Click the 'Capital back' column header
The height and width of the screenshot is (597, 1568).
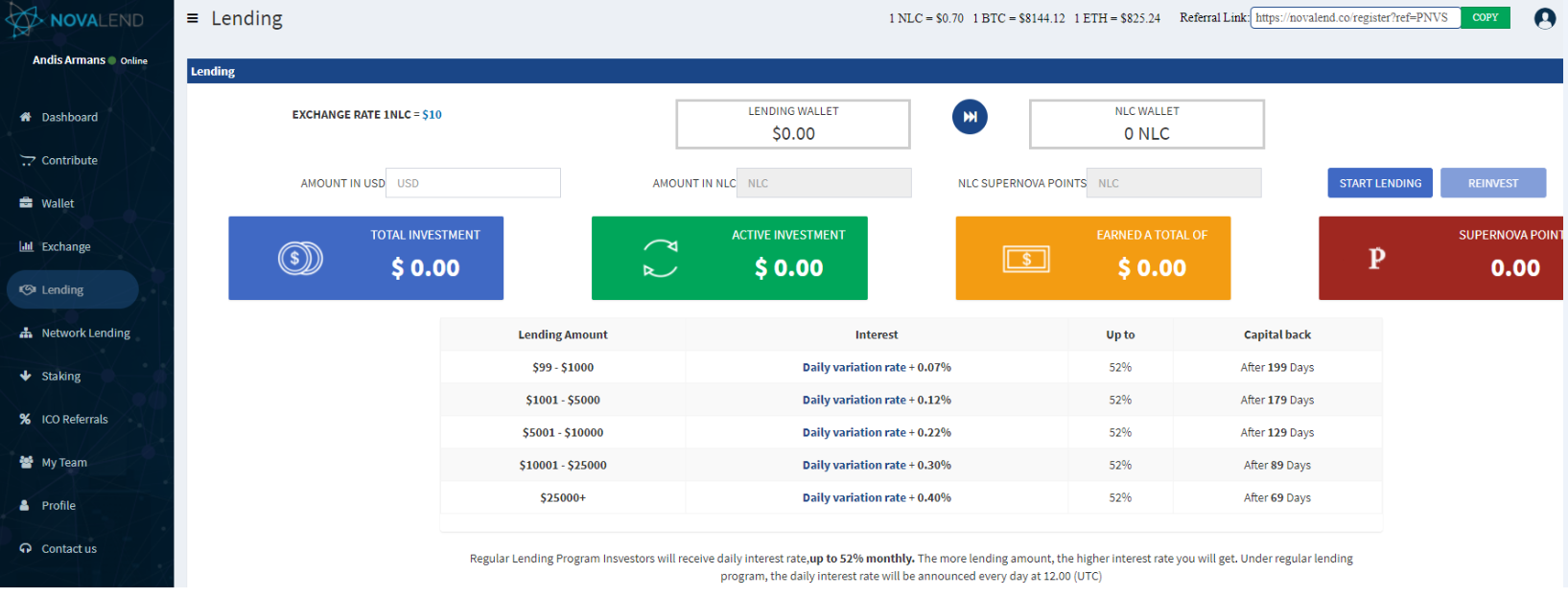(x=1277, y=334)
